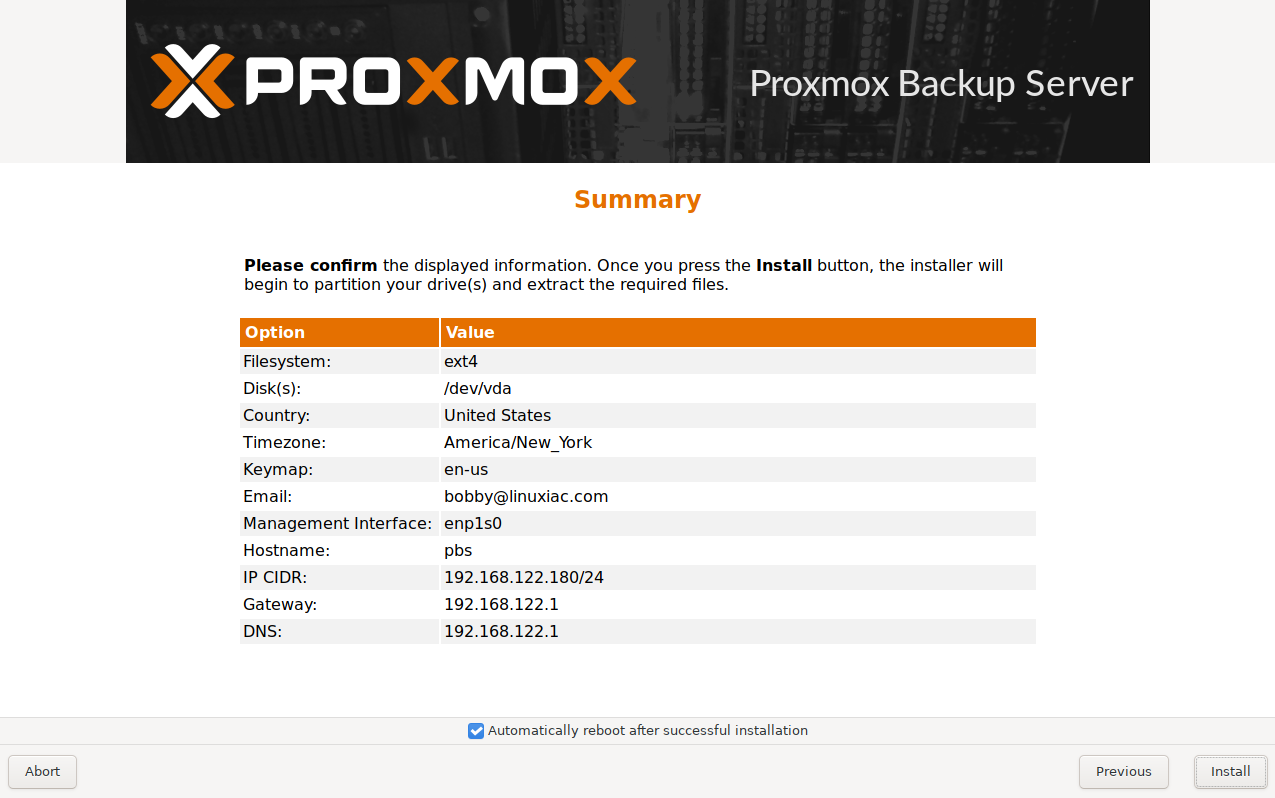Select the Country United States row
Screen dimensions: 1275x798
point(638,415)
